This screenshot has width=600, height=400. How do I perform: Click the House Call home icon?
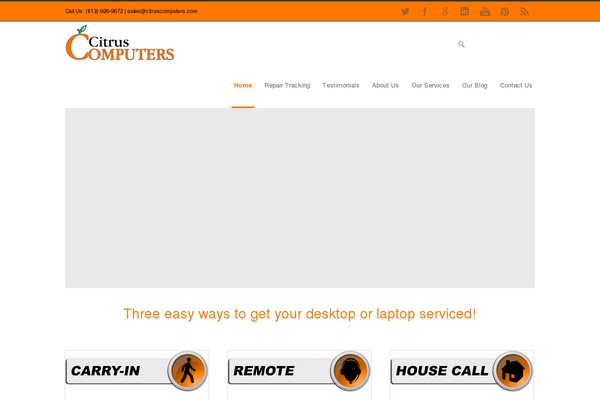click(513, 371)
